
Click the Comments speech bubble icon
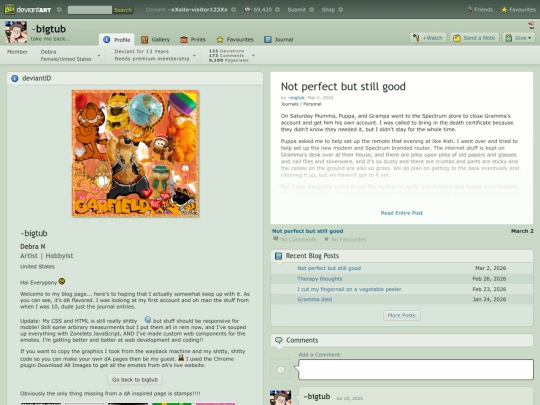[278, 340]
